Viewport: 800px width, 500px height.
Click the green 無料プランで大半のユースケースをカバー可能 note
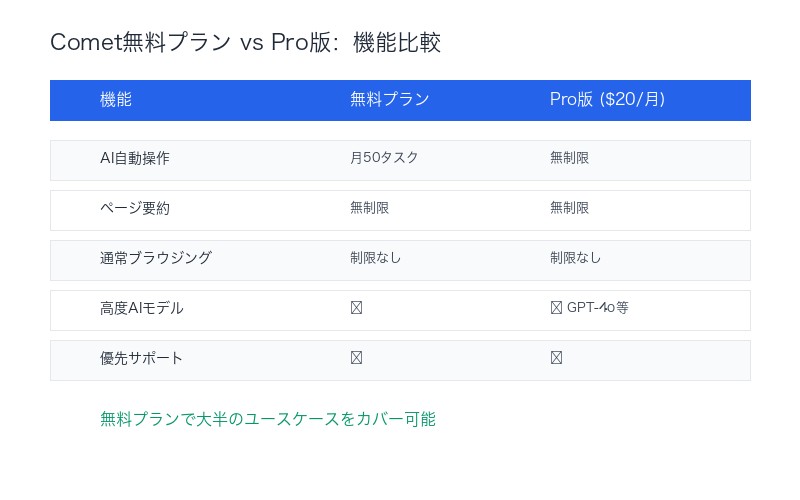268,419
